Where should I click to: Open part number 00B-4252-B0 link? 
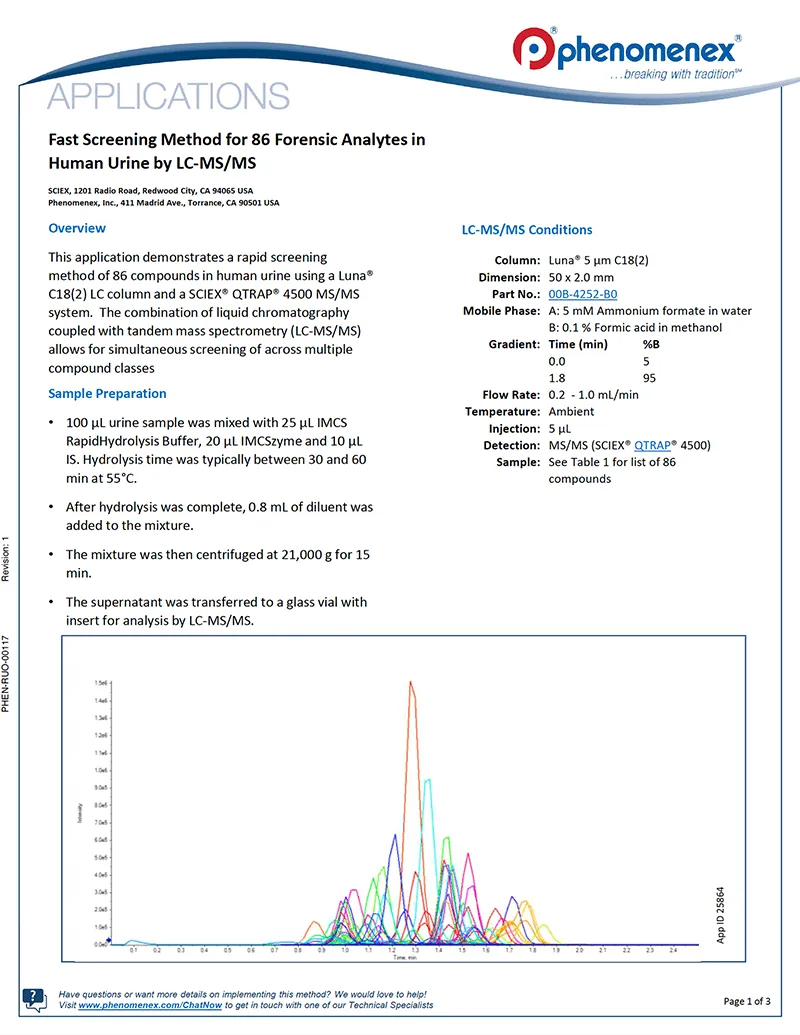(x=582, y=294)
